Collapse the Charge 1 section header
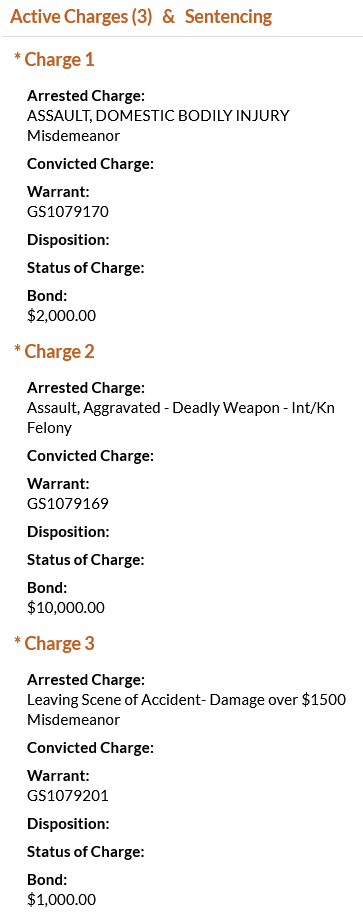 pyautogui.click(x=54, y=60)
